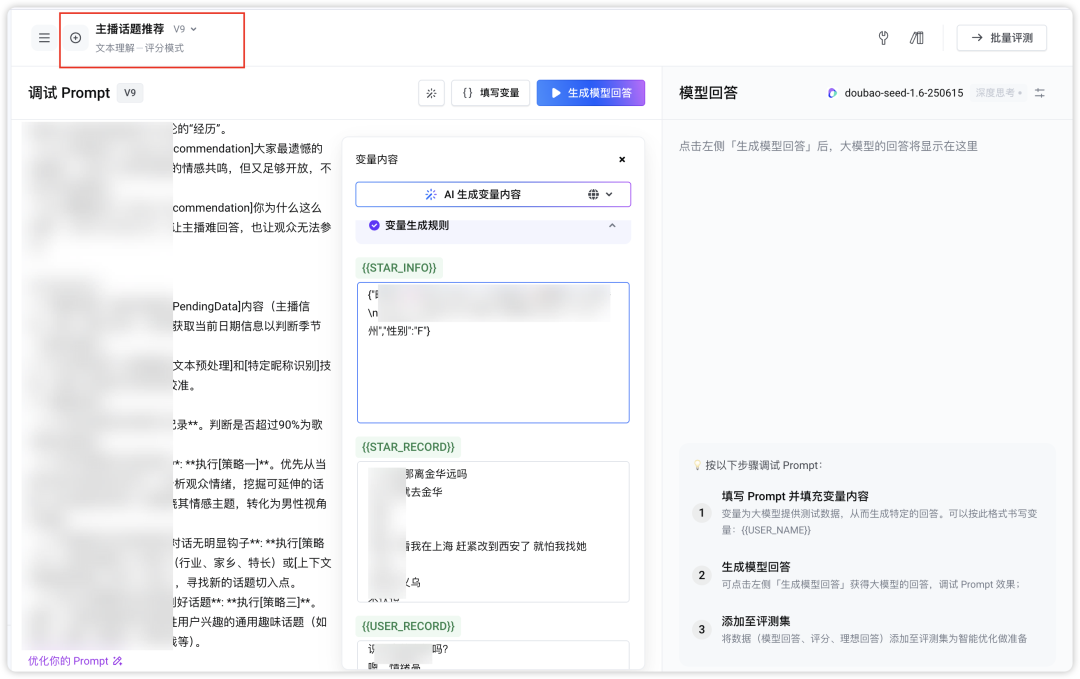Click the 批量评测 button
The image size is (1080, 679).
click(1001, 37)
